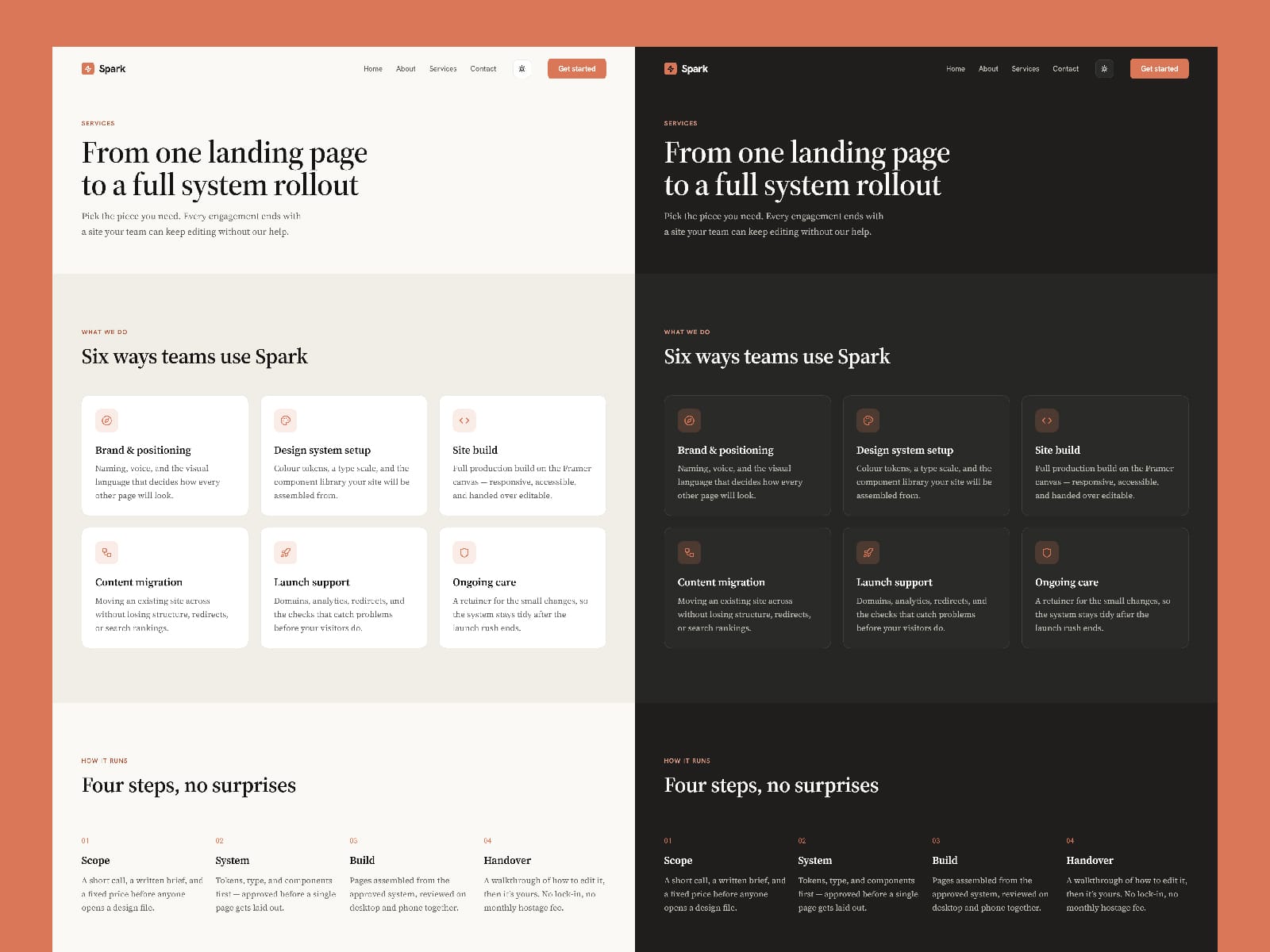This screenshot has width=1270, height=952.
Task: Click the Brand & positioning compass icon, light page
Action: tap(107, 420)
